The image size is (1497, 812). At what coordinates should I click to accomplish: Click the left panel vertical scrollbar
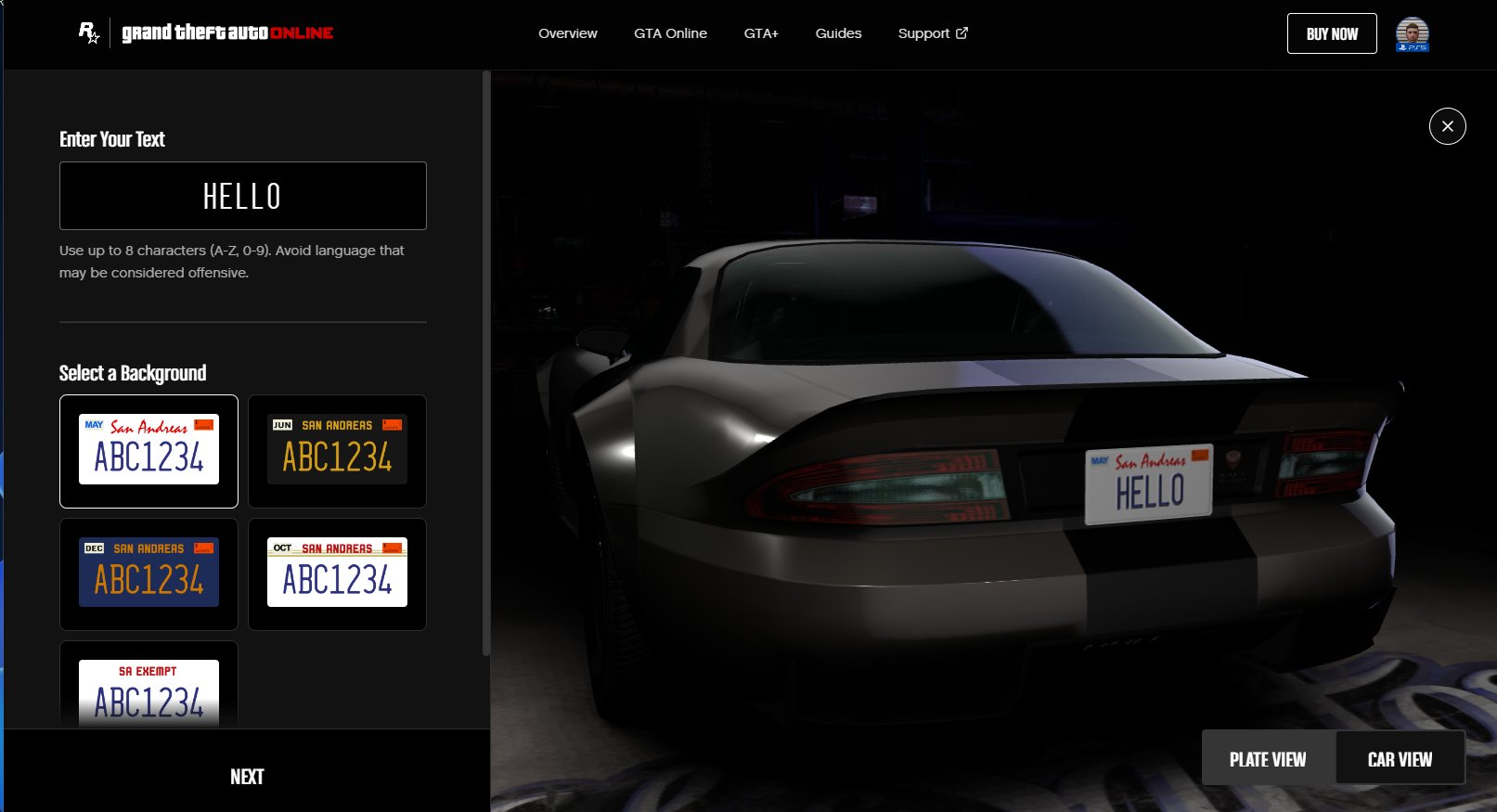click(x=486, y=362)
